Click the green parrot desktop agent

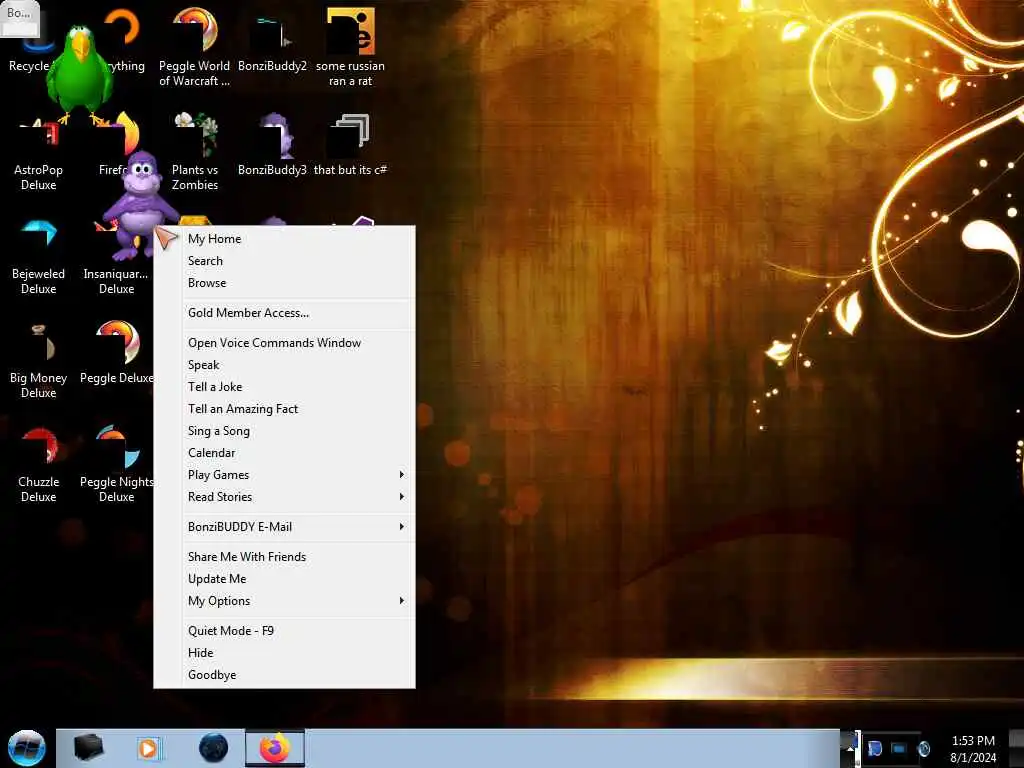[80, 73]
